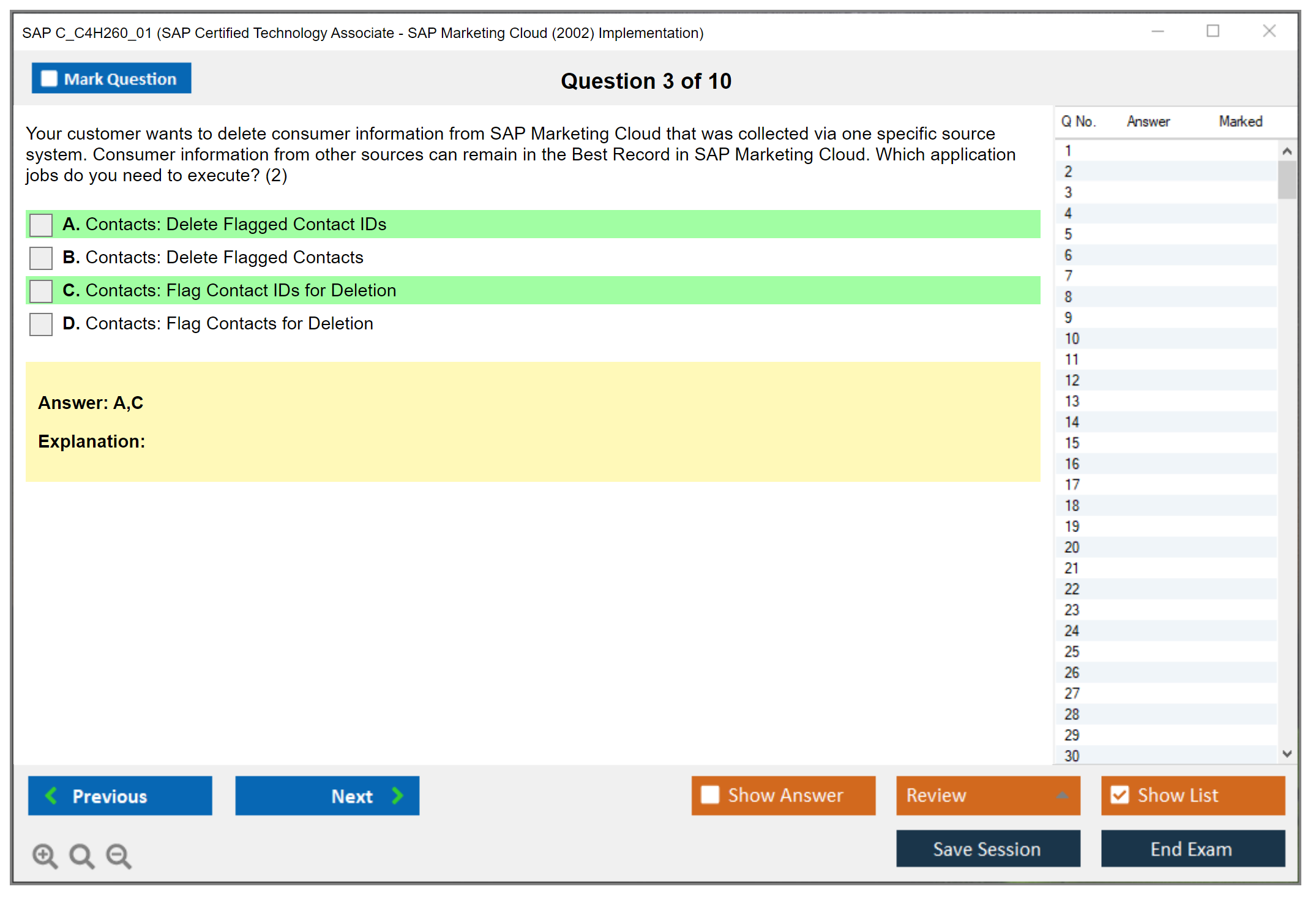This screenshot has width=1316, height=900.
Task: Click the green left chevron on Previous
Action: pyautogui.click(x=52, y=795)
